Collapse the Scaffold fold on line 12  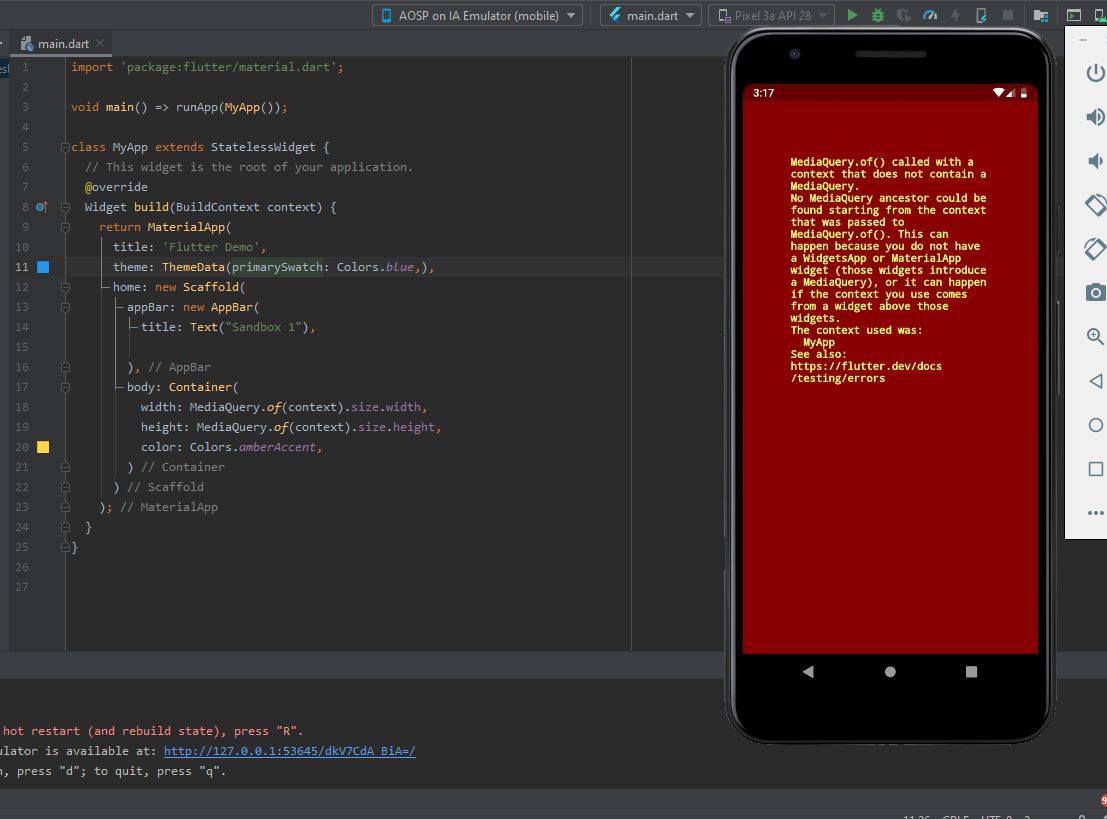[x=65, y=287]
